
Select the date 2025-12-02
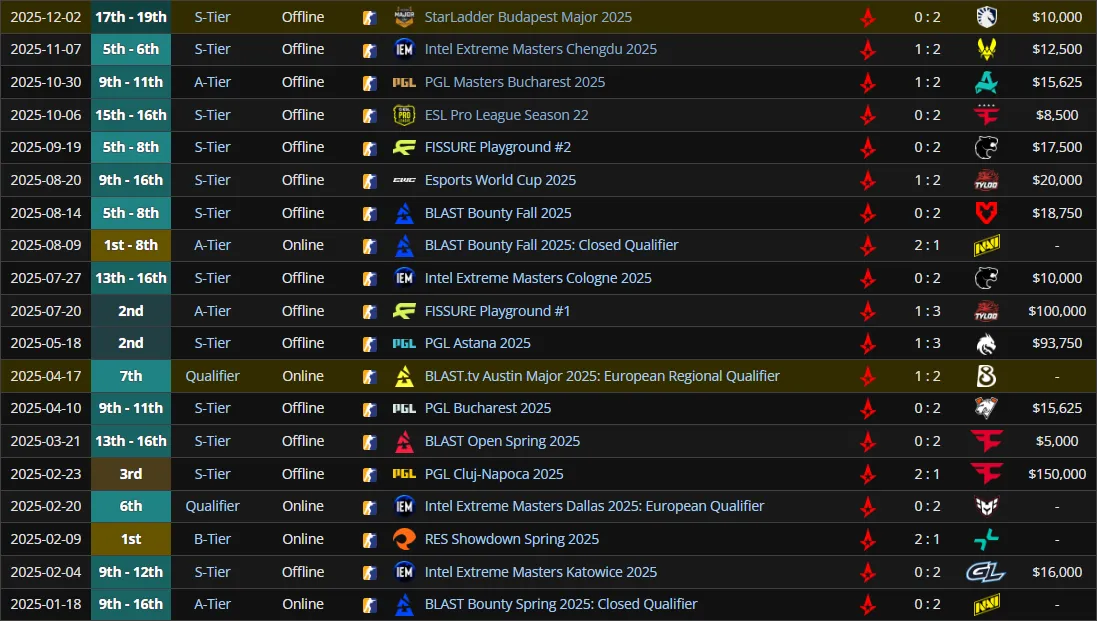click(x=45, y=17)
